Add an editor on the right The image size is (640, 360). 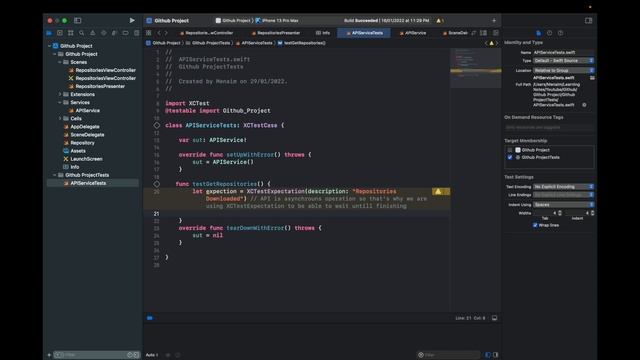pos(496,33)
